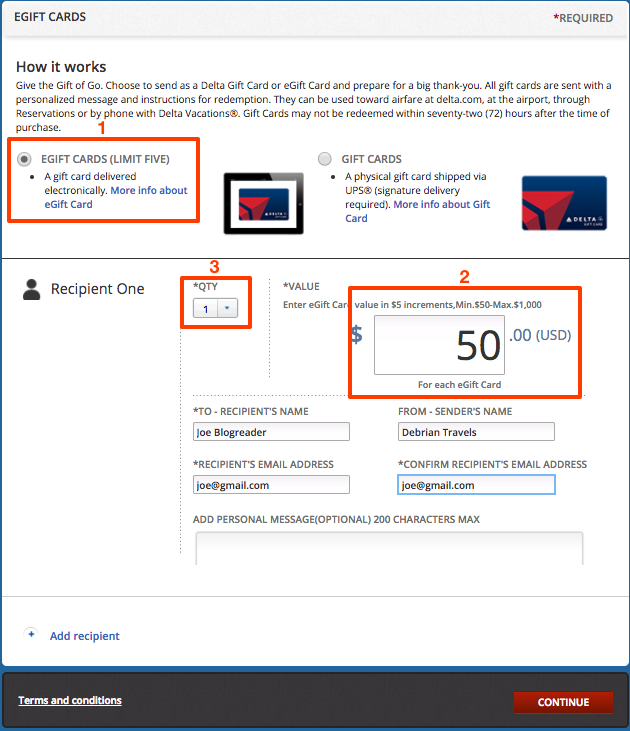This screenshot has height=731, width=630.
Task: Click the personal message text area
Action: (x=389, y=549)
